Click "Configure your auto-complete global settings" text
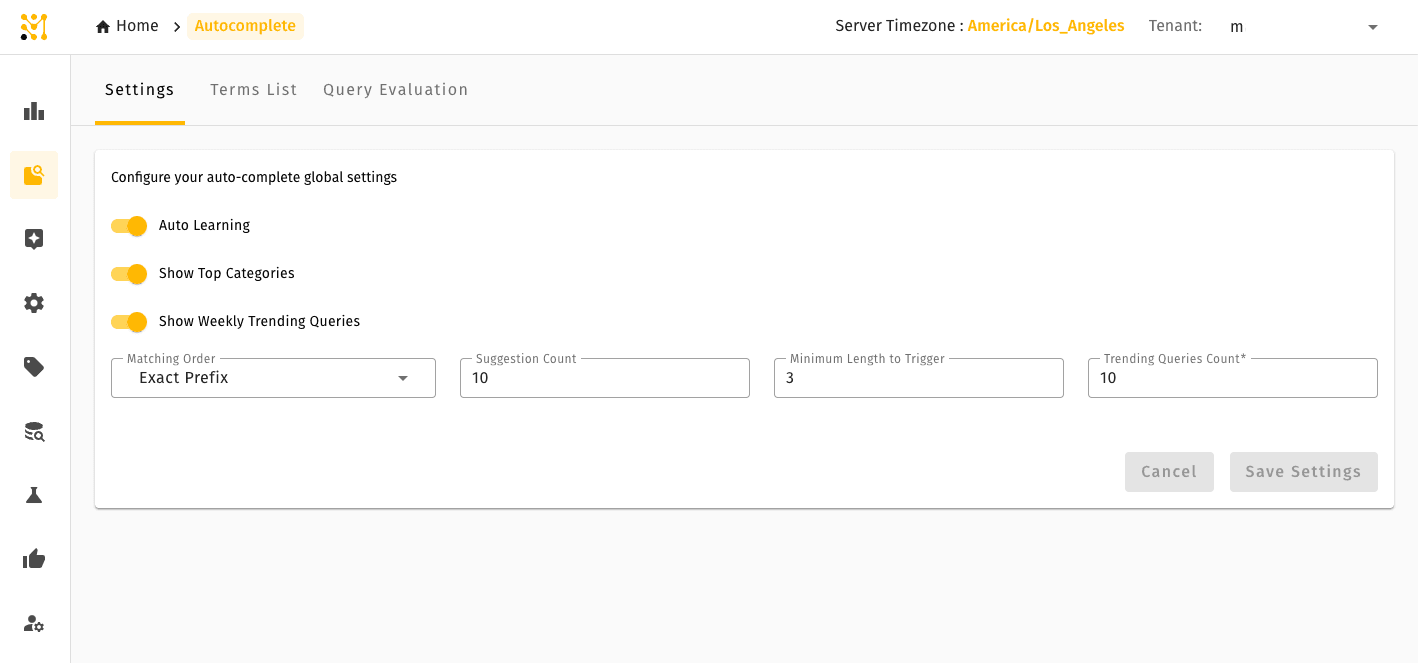This screenshot has width=1418, height=663. point(254,177)
